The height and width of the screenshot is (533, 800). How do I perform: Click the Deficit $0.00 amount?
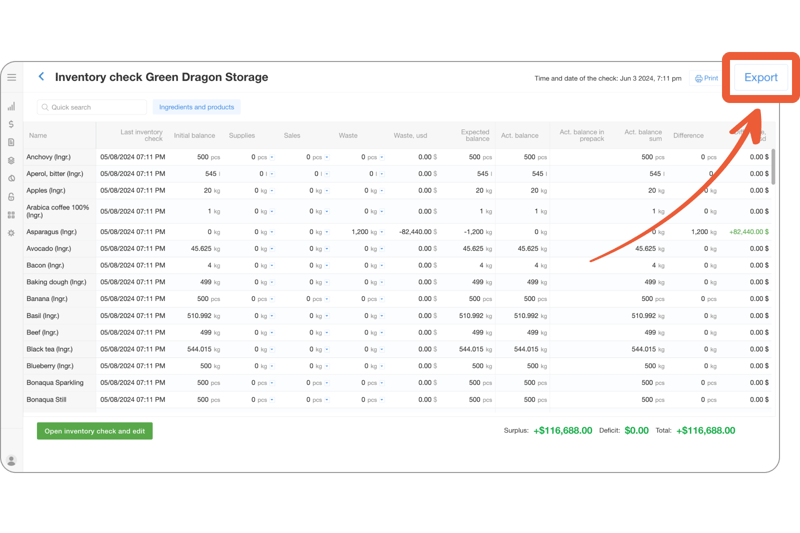[x=636, y=430]
